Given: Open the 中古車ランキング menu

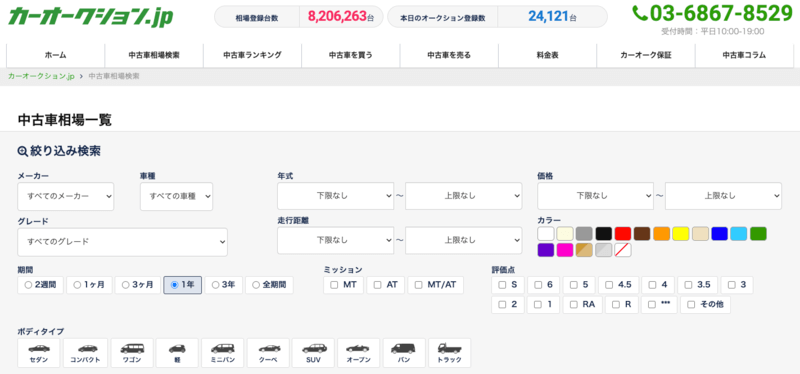Looking at the screenshot, I should (253, 56).
